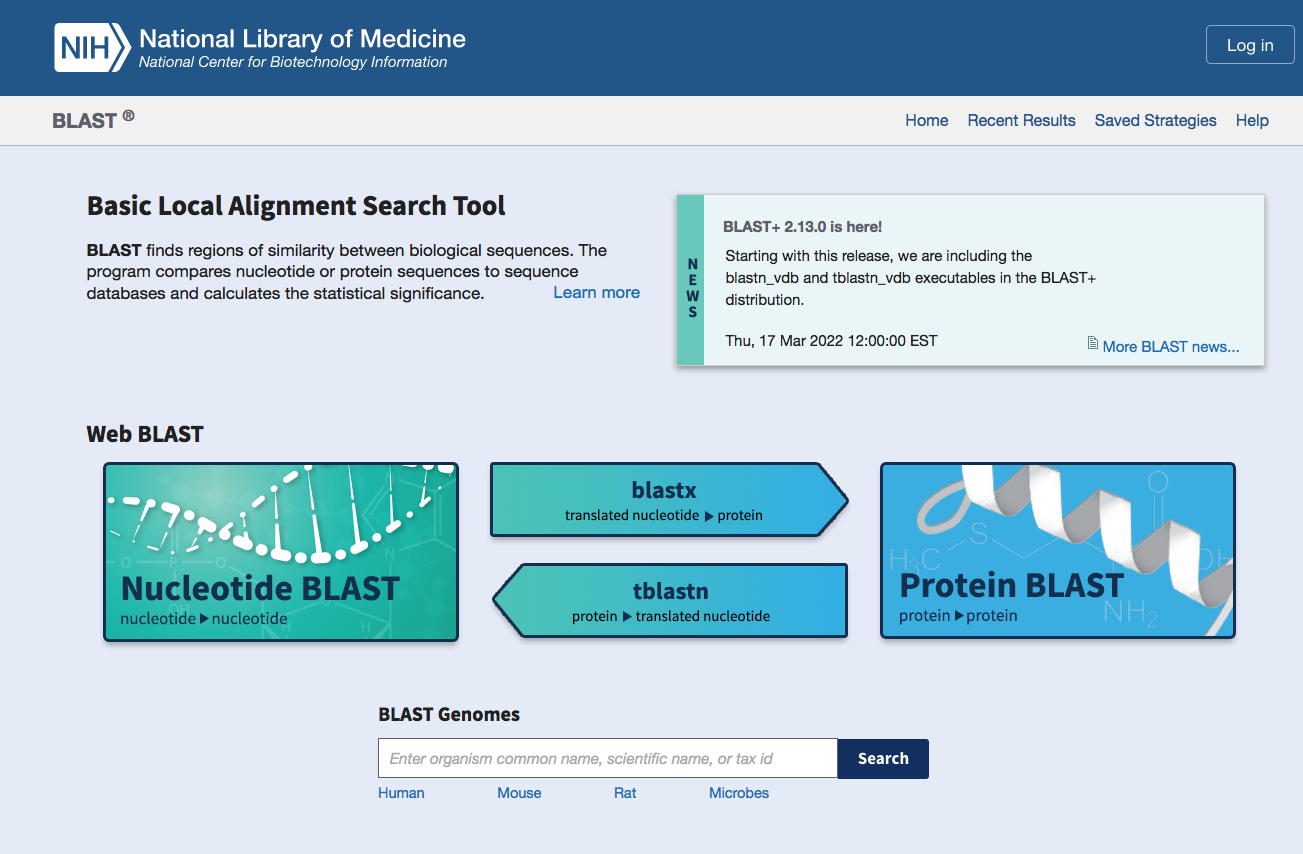Click the NIH logo icon
Image resolution: width=1303 pixels, height=854 pixels.
click(92, 48)
